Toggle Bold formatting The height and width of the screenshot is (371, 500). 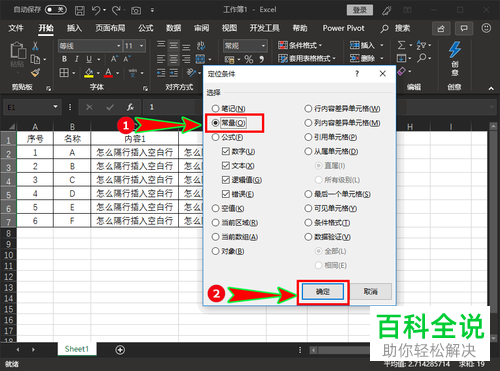pyautogui.click(x=64, y=59)
